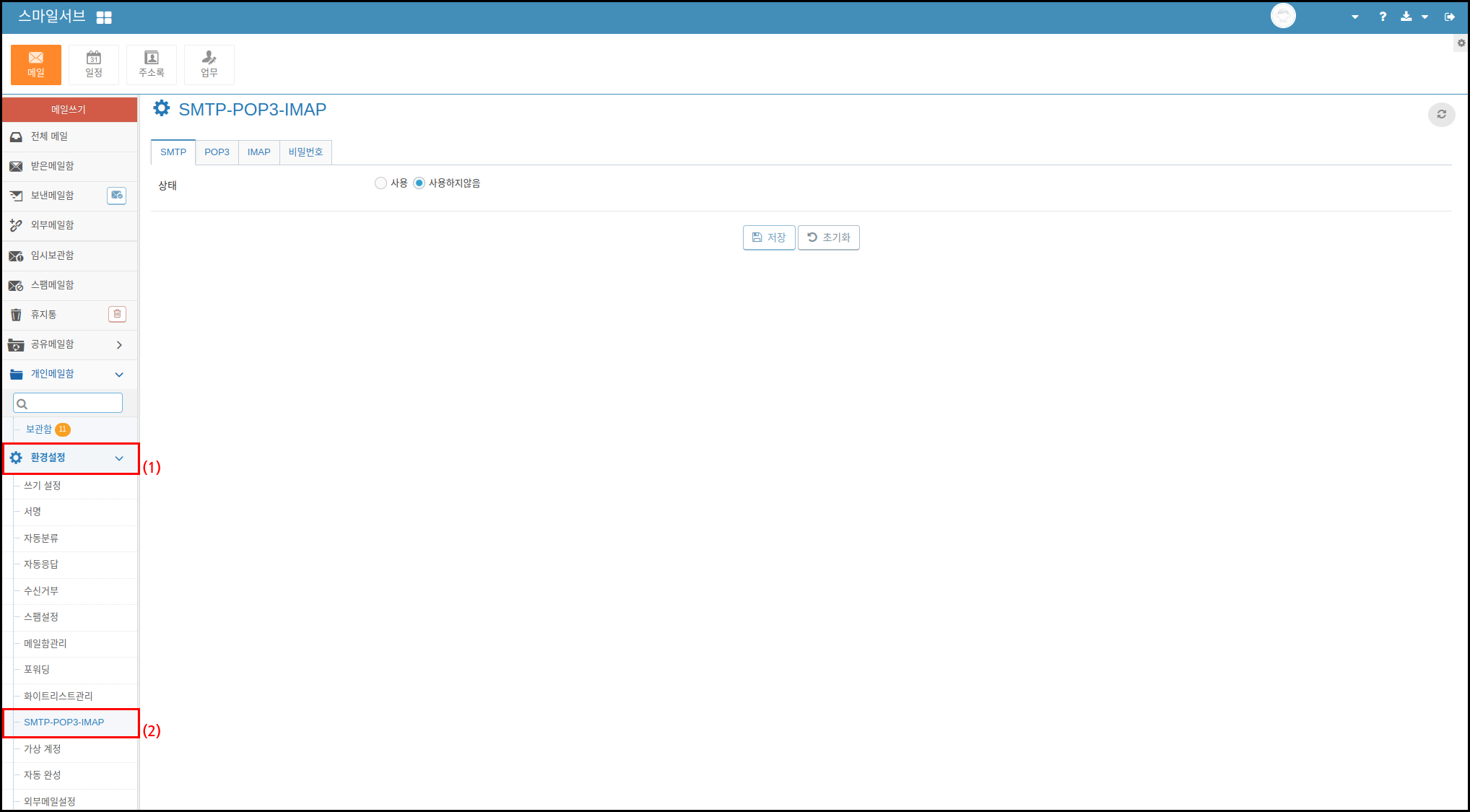Click the help question mark icon
The width and height of the screenshot is (1470, 812).
(x=1383, y=17)
